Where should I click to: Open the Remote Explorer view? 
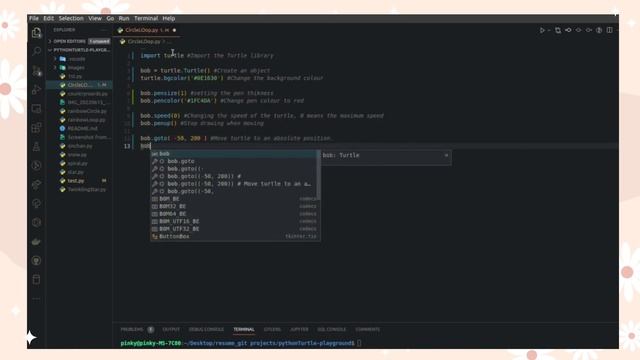(36, 109)
